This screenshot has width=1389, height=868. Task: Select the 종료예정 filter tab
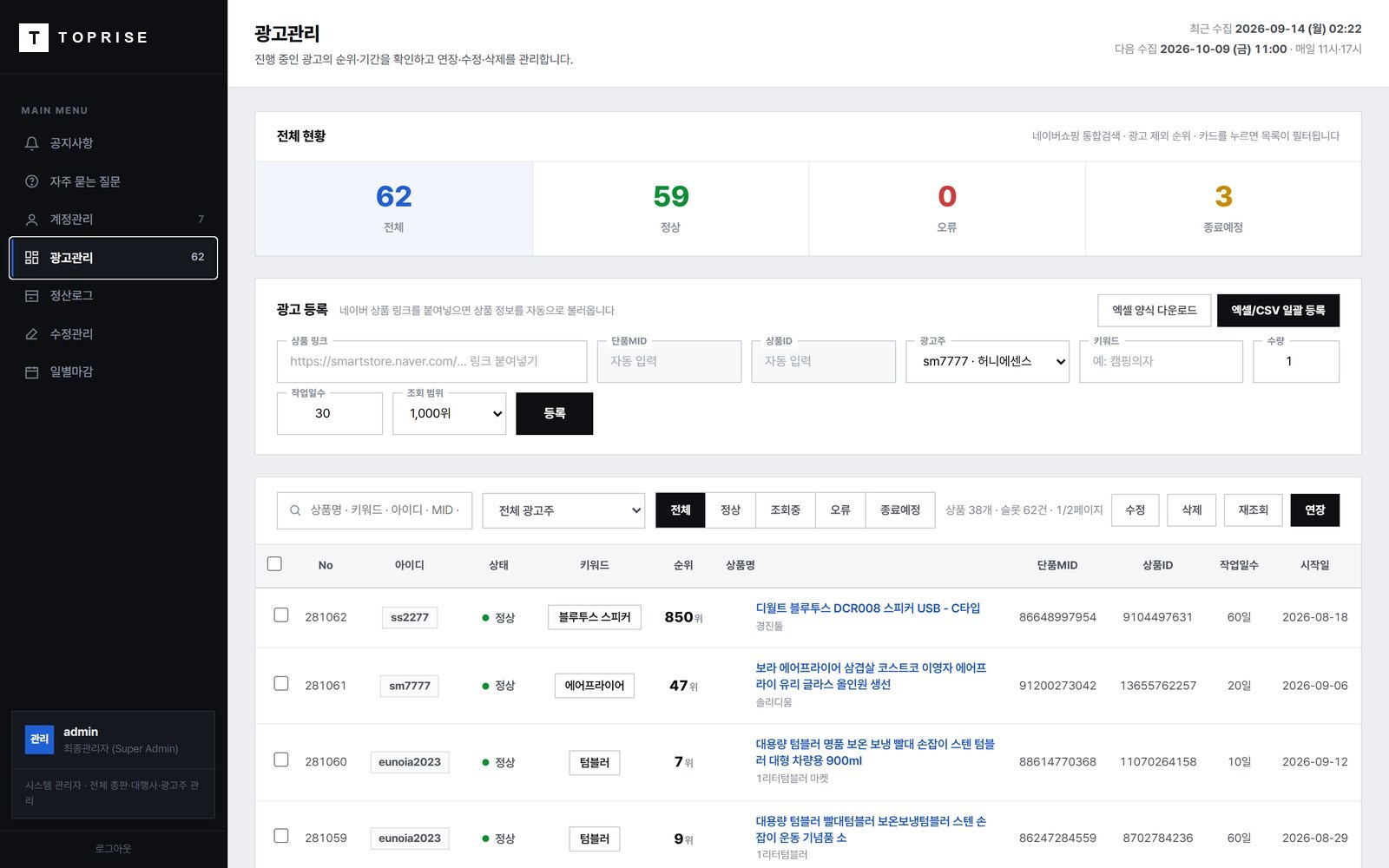coord(900,510)
